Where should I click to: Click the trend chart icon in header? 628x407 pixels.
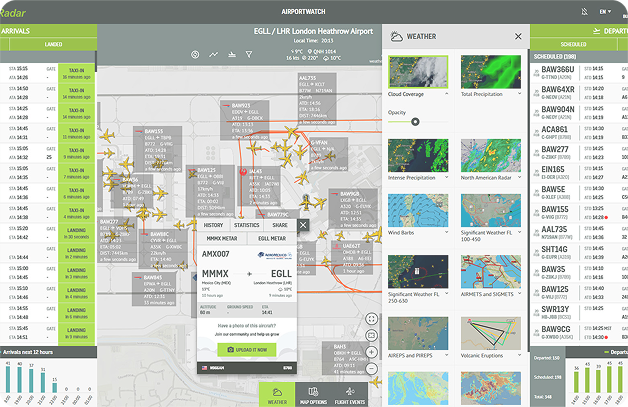(213, 55)
